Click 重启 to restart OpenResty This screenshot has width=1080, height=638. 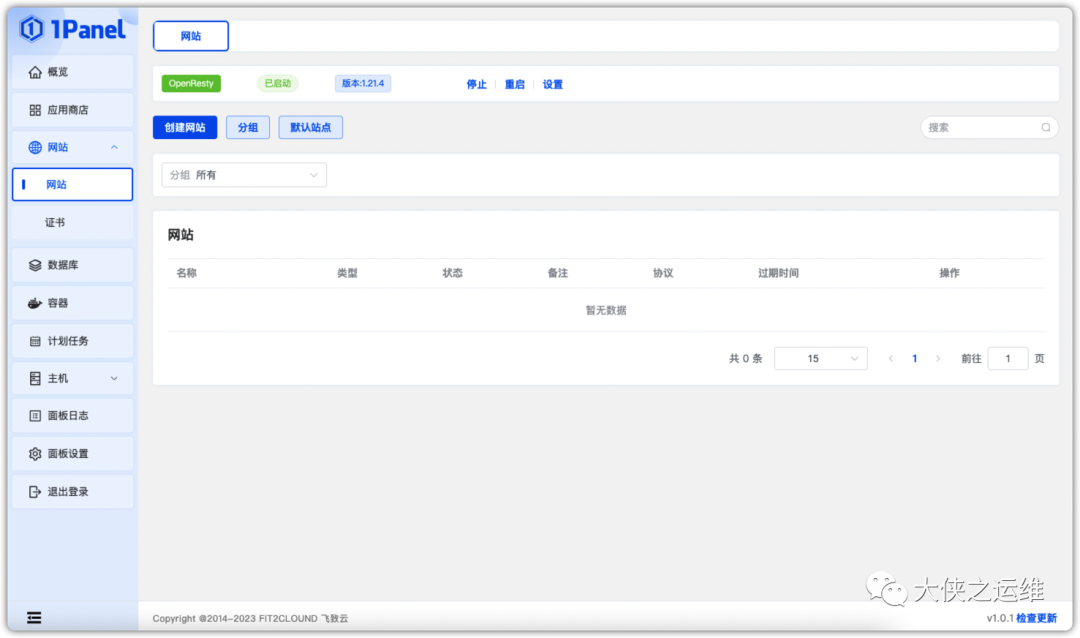pyautogui.click(x=515, y=84)
